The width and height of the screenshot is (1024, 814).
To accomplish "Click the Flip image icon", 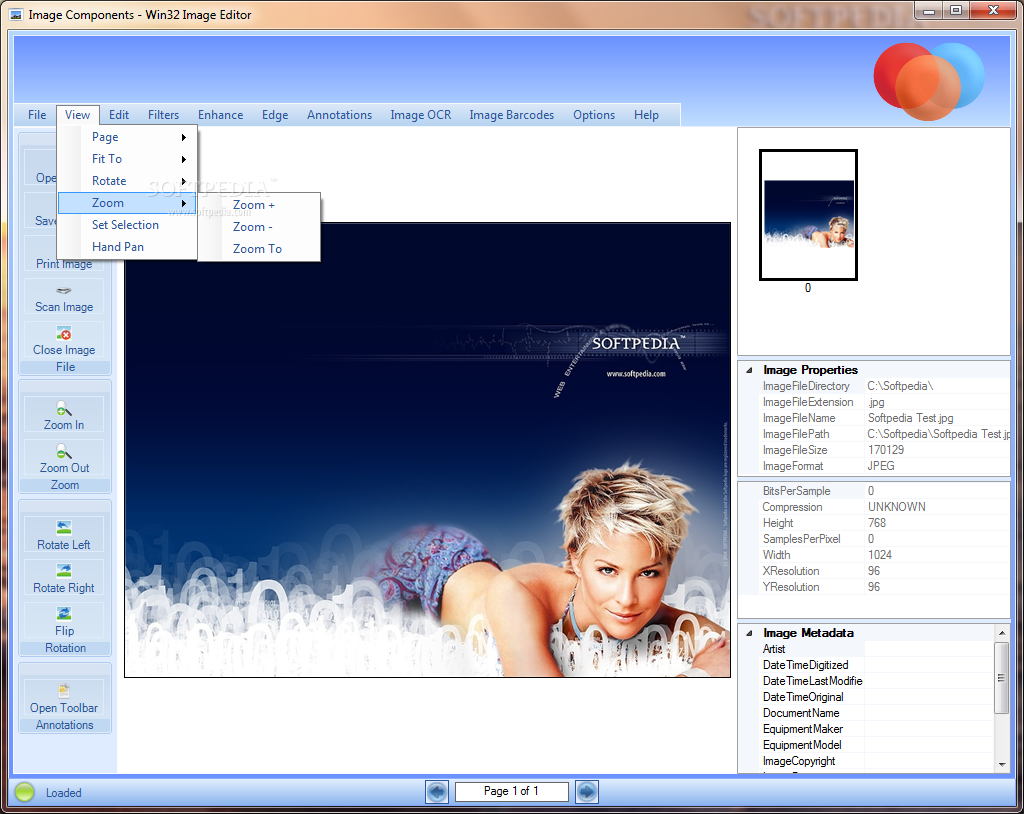I will click(x=64, y=614).
